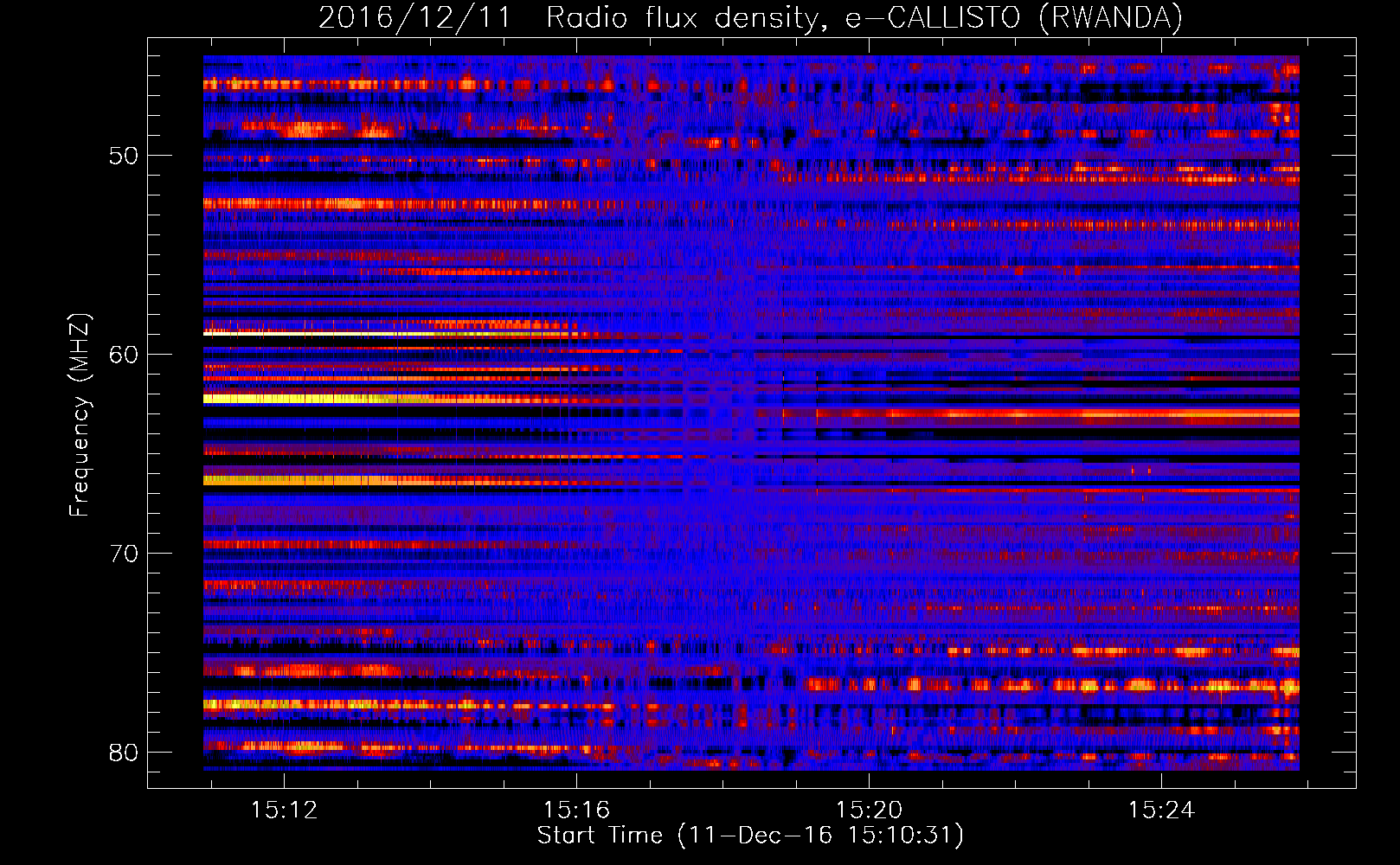Click the time tick label '15:20'
Viewport: 1400px width, 865px height.
[x=869, y=810]
